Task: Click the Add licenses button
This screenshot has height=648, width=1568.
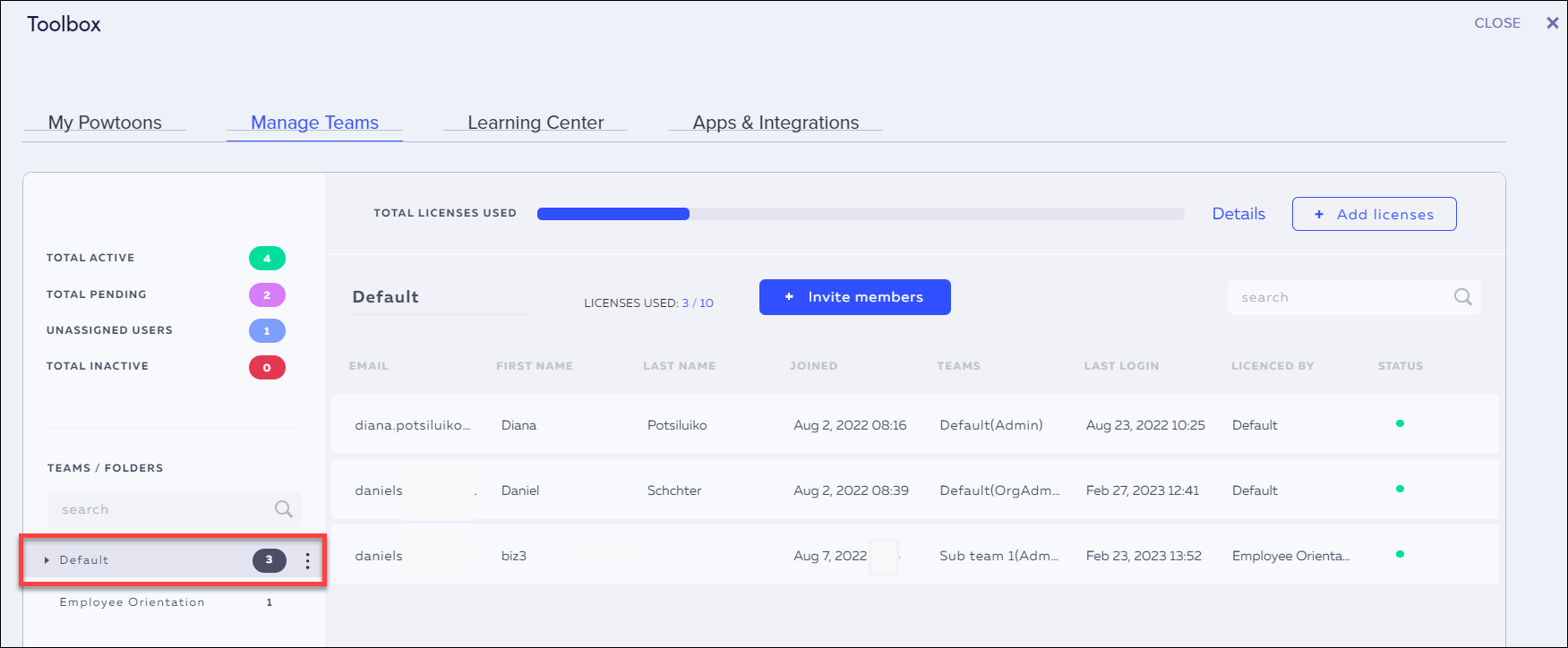Action: (1374, 214)
